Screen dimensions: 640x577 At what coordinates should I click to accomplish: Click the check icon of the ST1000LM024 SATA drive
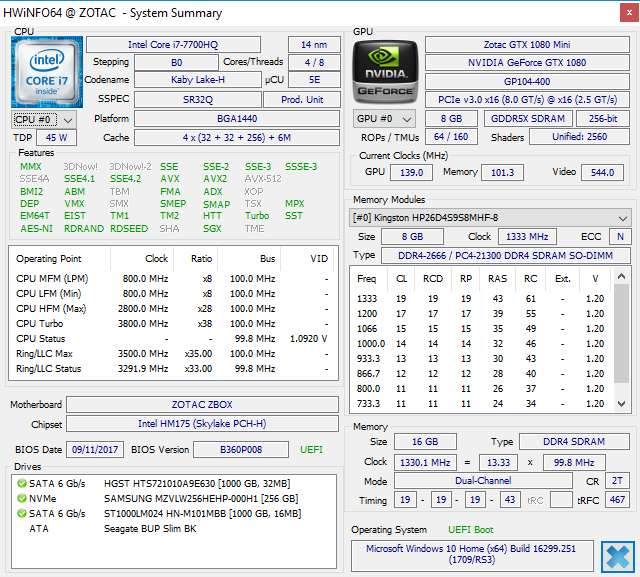(x=22, y=513)
